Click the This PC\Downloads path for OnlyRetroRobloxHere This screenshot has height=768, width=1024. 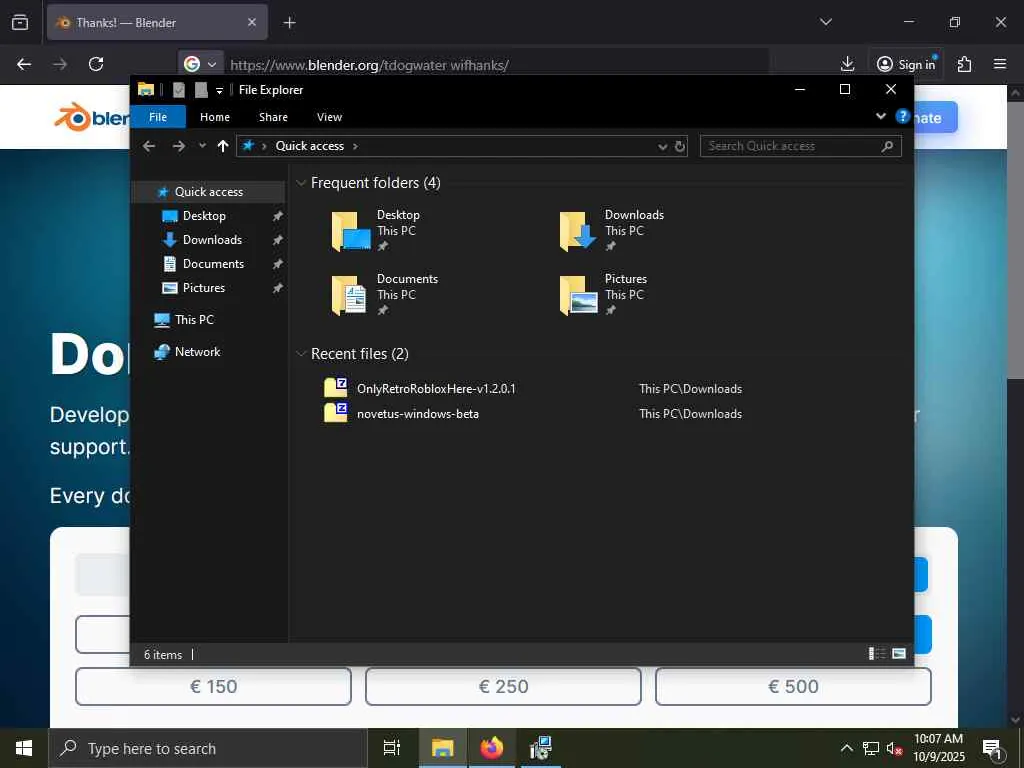pos(690,389)
